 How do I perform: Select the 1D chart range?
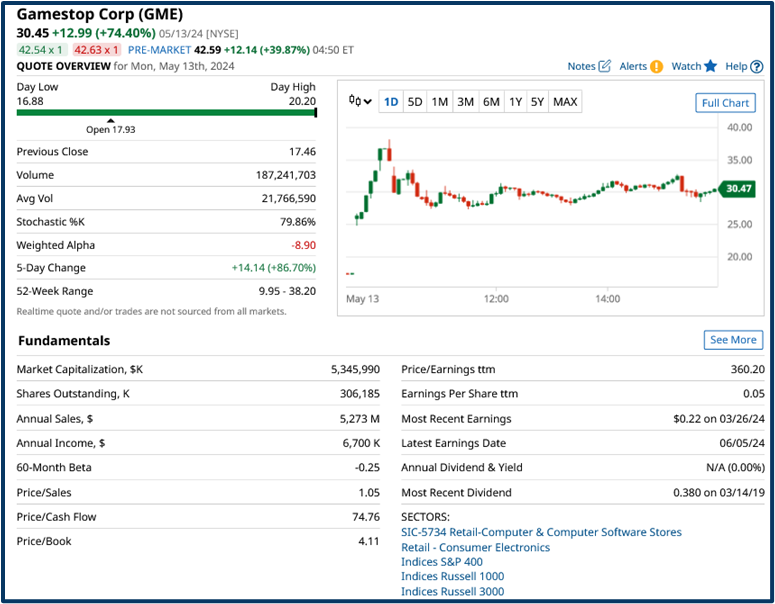tap(391, 102)
